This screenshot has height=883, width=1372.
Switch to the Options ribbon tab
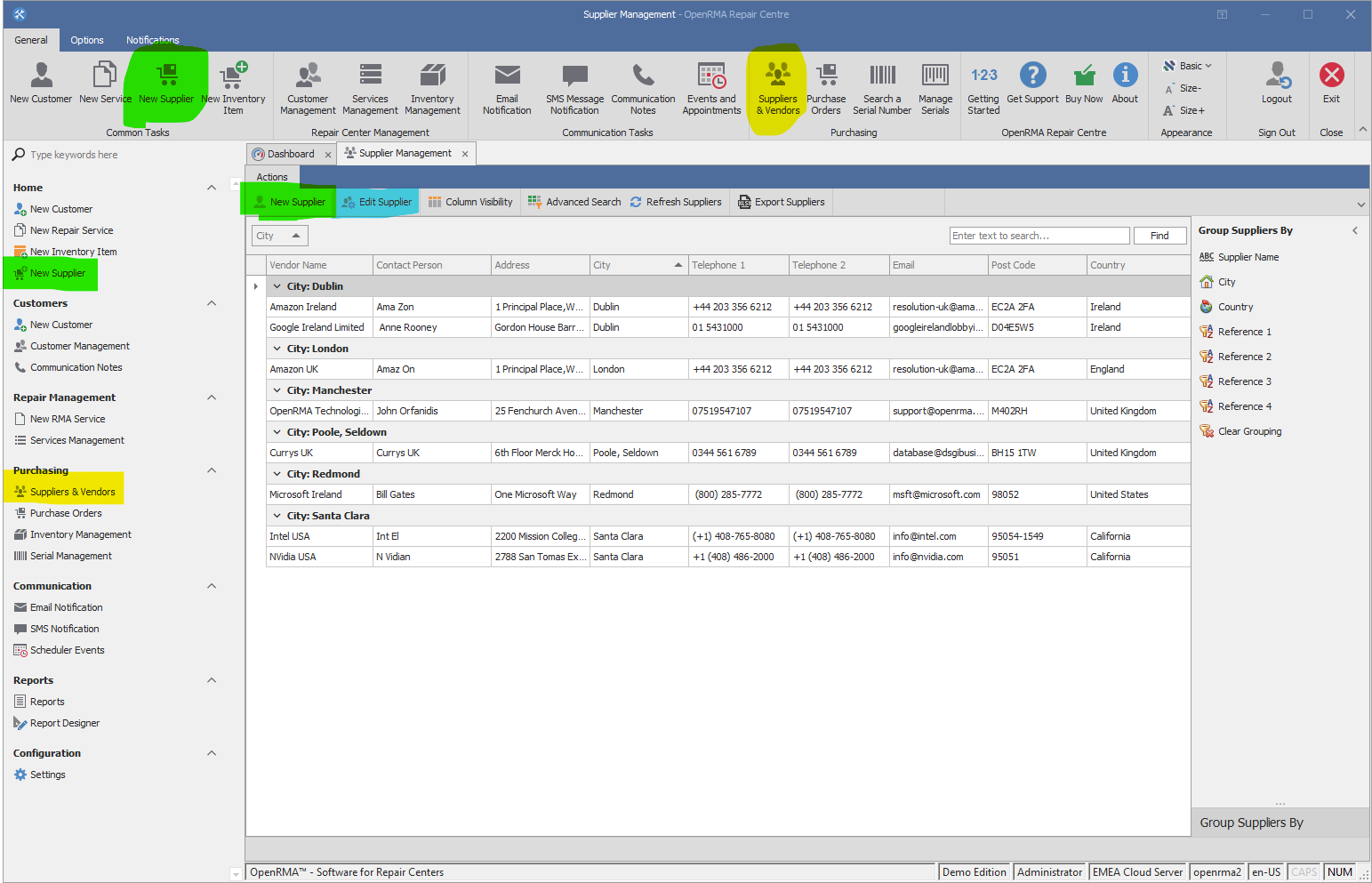87,40
